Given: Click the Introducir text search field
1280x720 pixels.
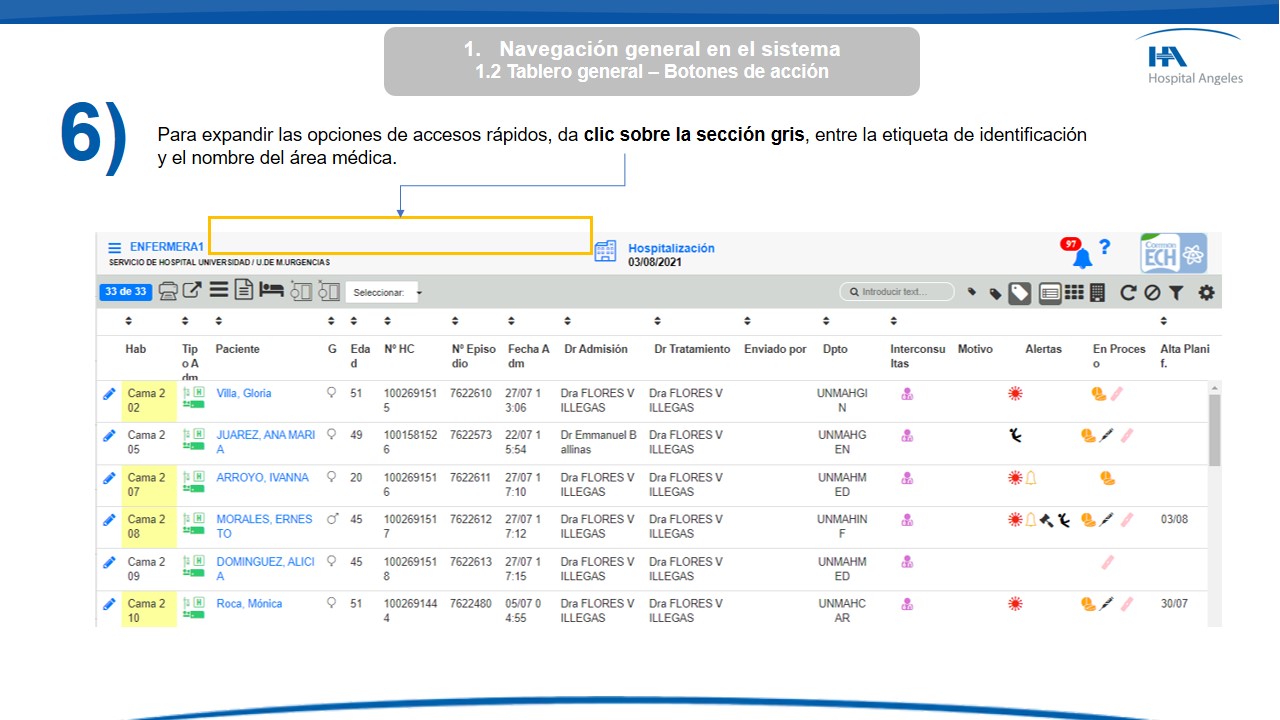Looking at the screenshot, I should tap(897, 292).
